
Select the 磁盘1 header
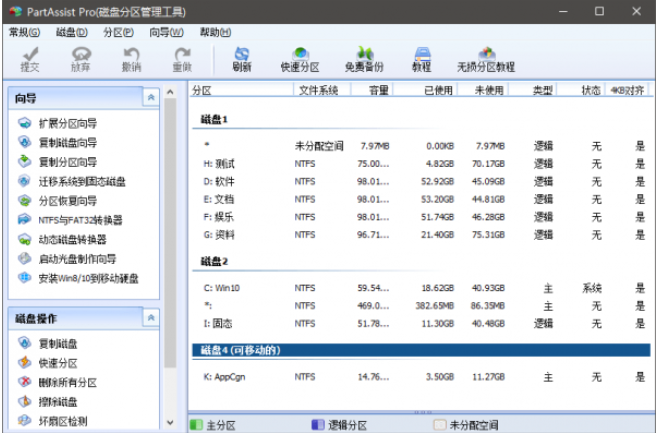tap(214, 120)
